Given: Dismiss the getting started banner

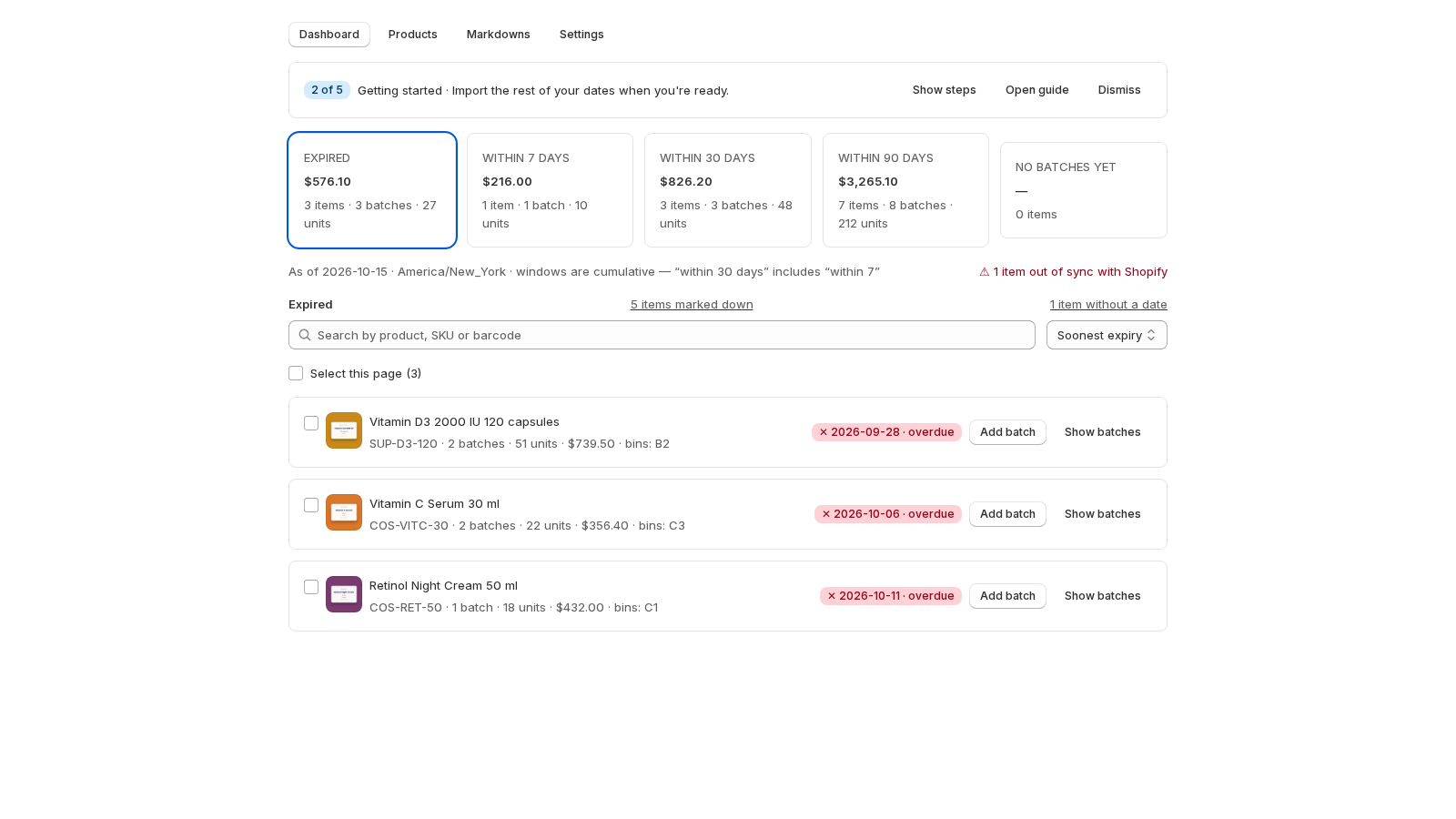Looking at the screenshot, I should point(1119,90).
